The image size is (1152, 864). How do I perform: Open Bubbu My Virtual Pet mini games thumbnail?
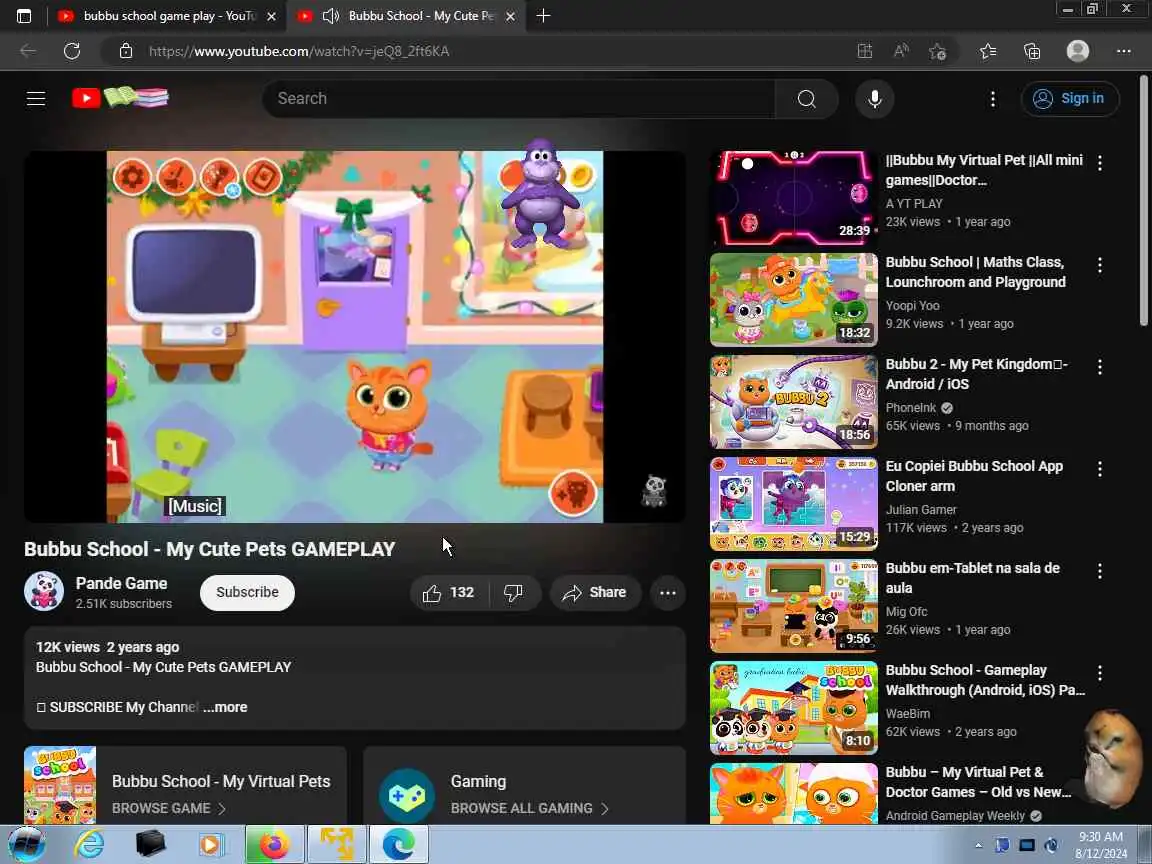[793, 198]
